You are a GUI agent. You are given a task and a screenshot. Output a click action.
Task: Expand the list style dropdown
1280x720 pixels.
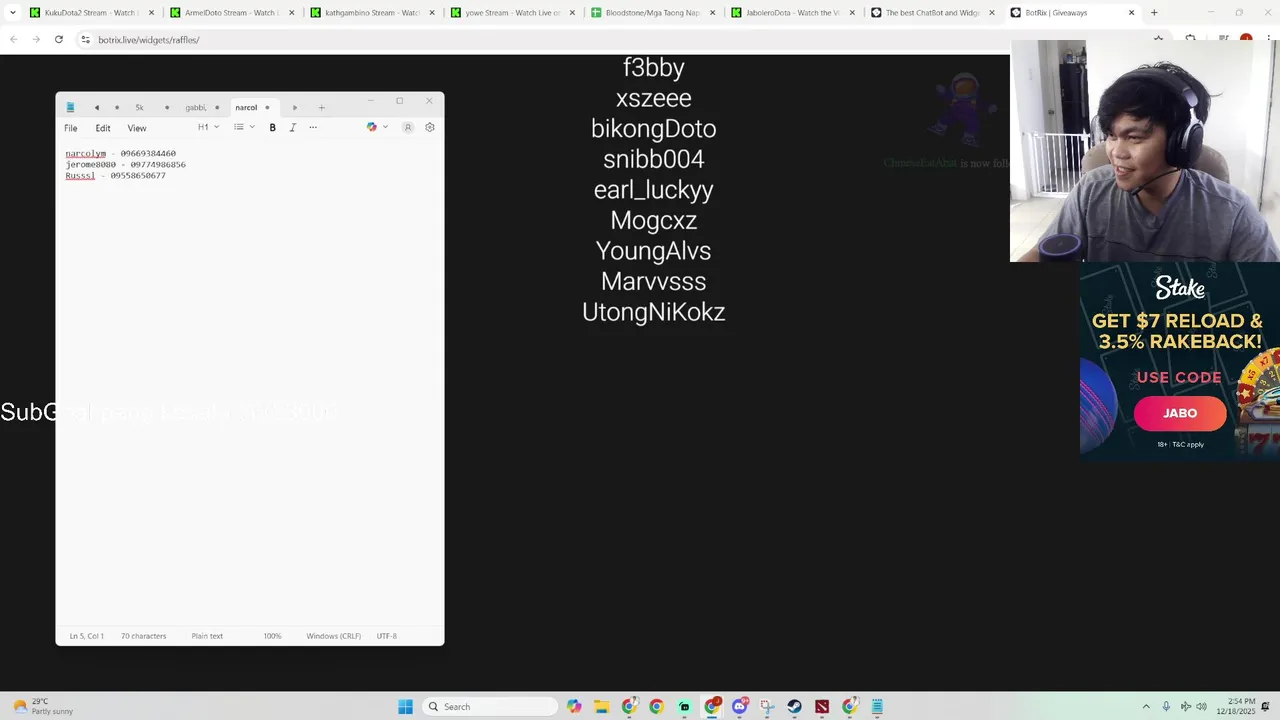point(244,127)
